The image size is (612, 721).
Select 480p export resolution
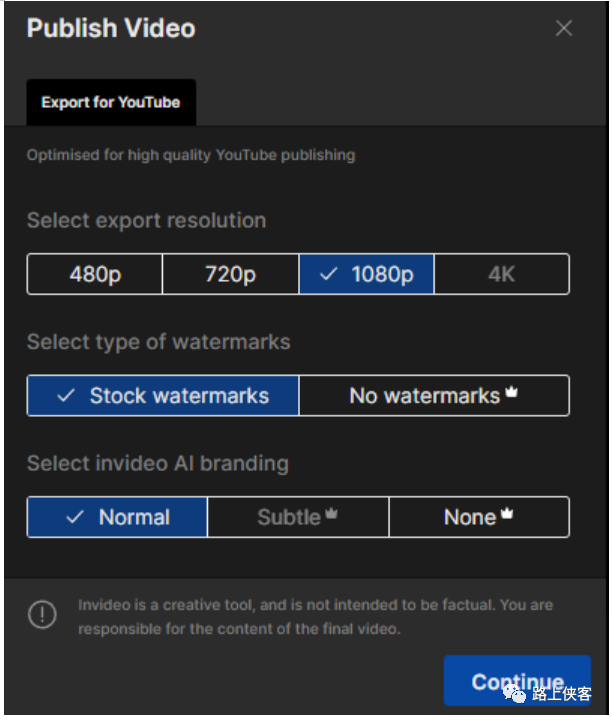point(95,275)
